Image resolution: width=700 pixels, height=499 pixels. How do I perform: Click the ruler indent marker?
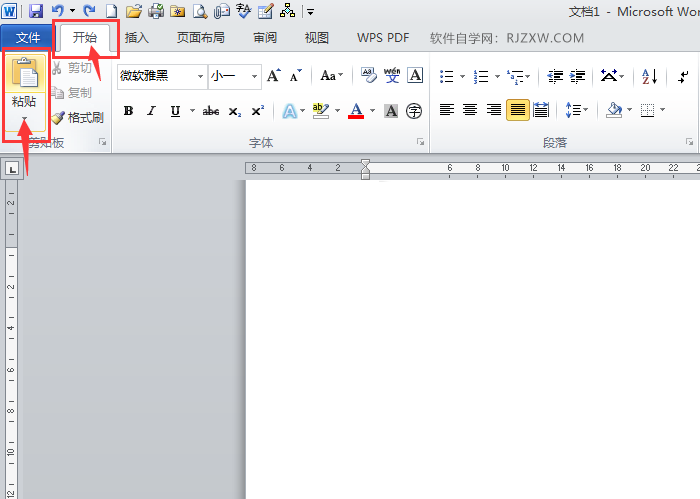coord(365,169)
